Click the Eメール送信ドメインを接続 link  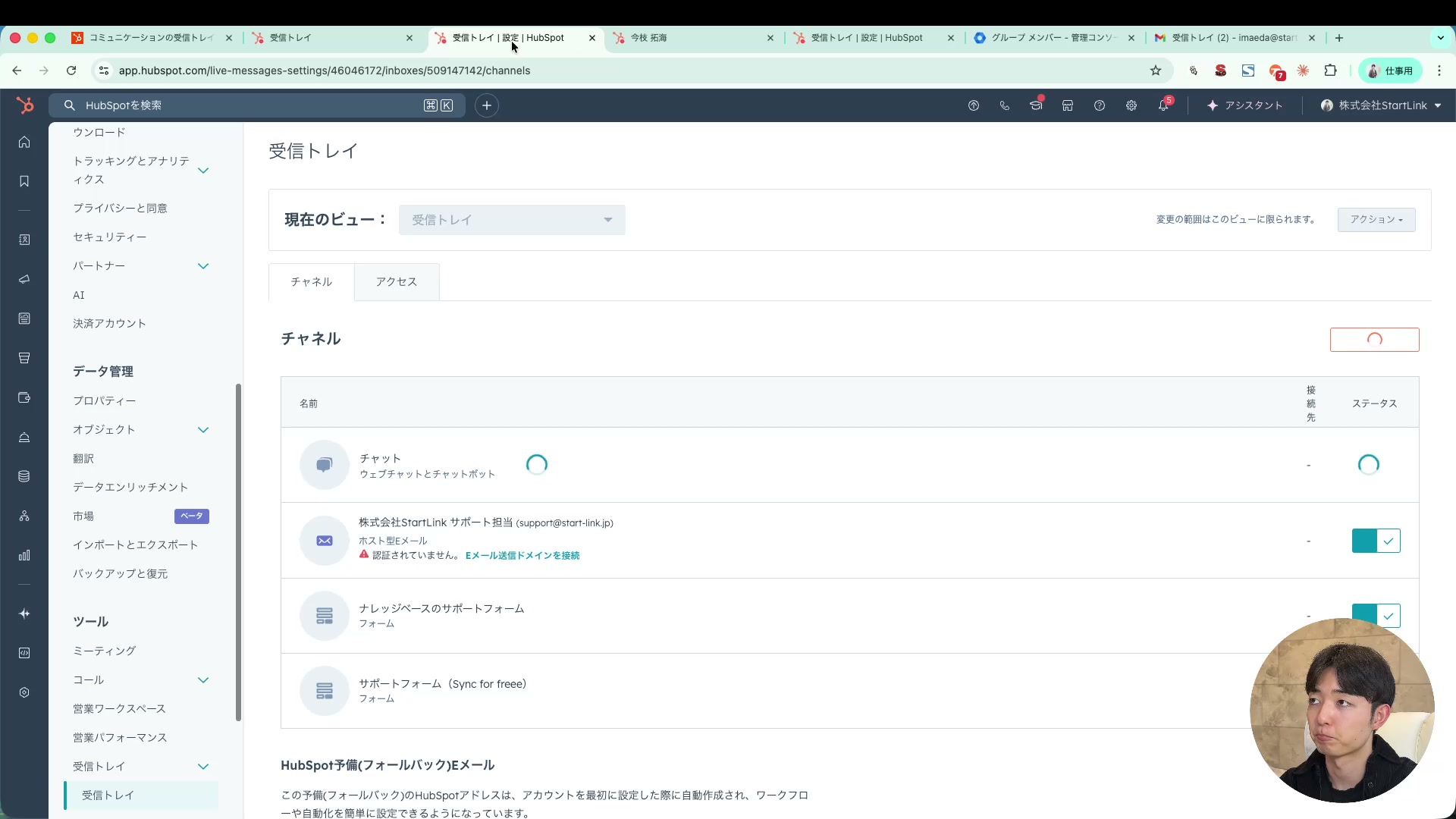(522, 555)
